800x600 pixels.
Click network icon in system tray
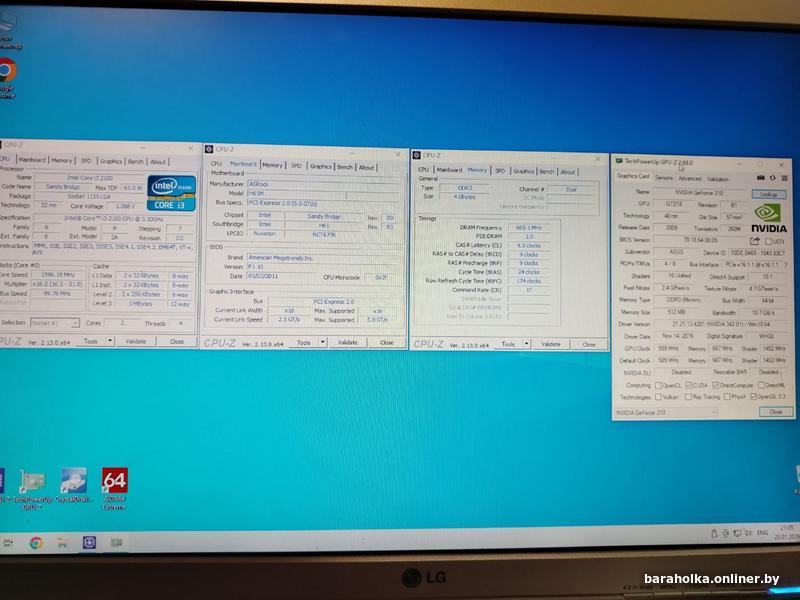point(737,533)
